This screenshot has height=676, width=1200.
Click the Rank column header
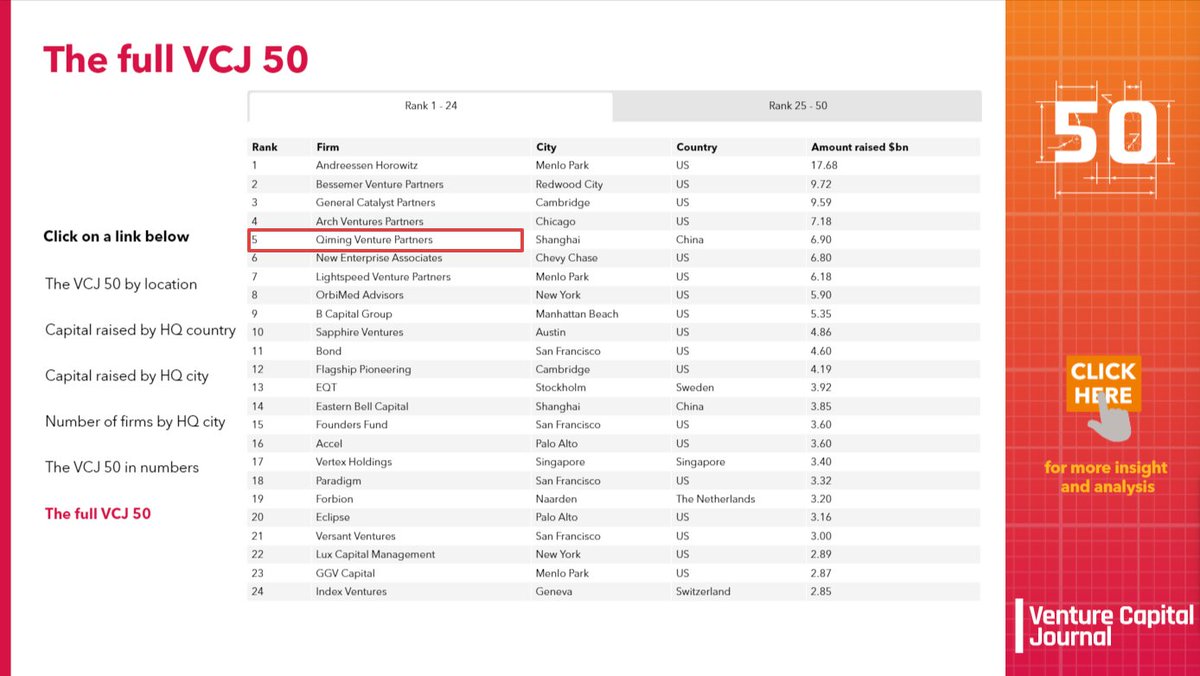(x=265, y=147)
